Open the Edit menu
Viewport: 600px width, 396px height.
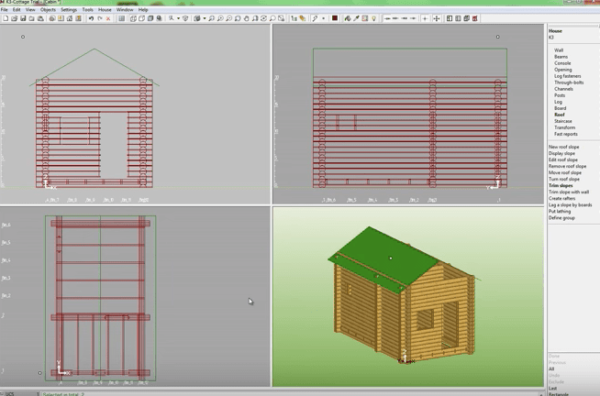point(17,10)
